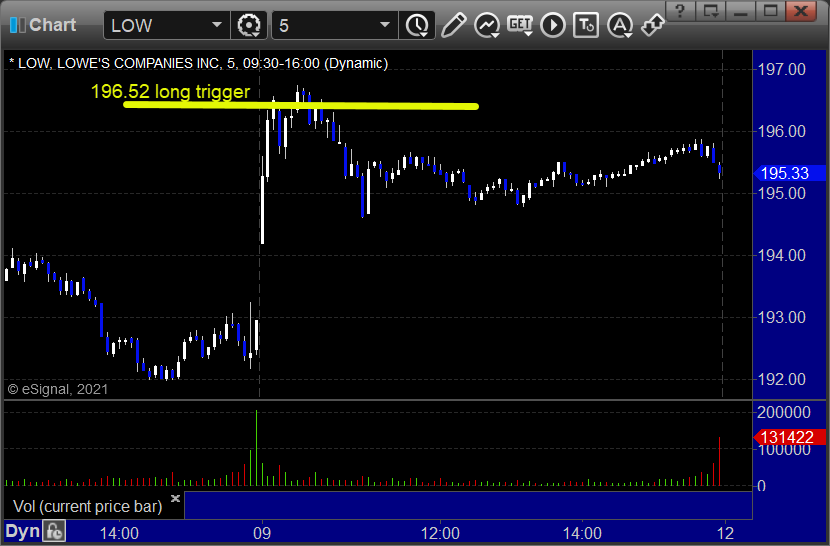Click the 193.00 price axis label
Screen dimensions: 830x546
[782, 317]
